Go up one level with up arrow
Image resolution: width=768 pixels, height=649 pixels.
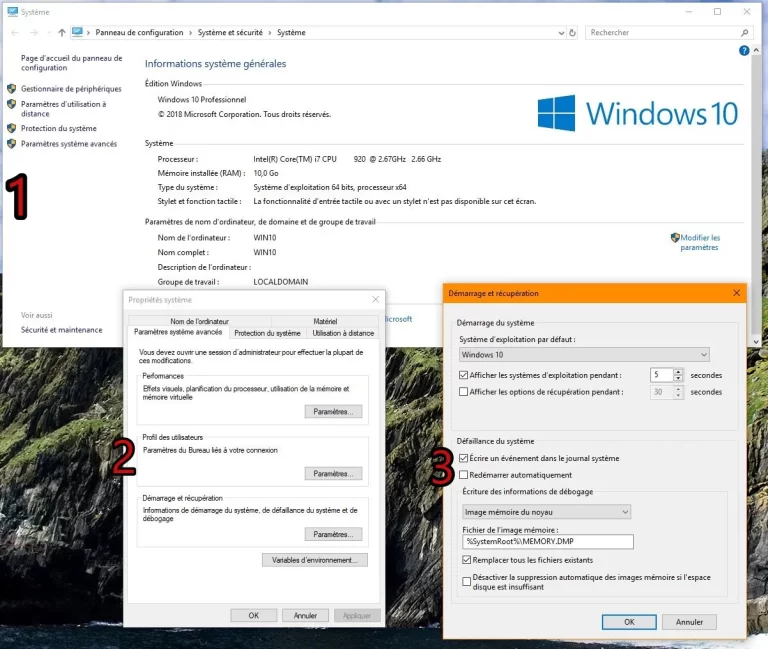pos(62,32)
